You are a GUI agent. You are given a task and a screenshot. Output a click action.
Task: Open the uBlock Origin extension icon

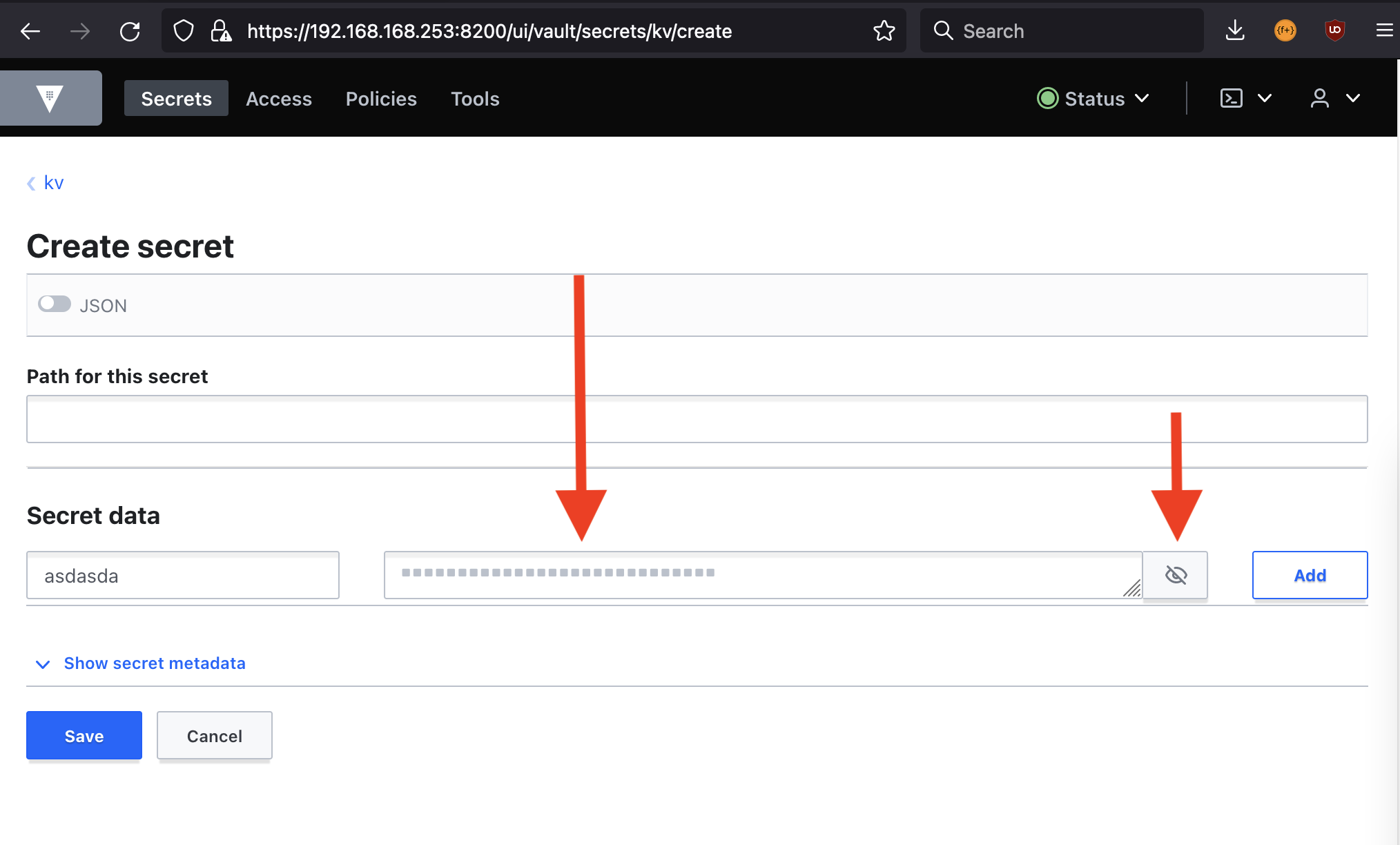pyautogui.click(x=1335, y=30)
